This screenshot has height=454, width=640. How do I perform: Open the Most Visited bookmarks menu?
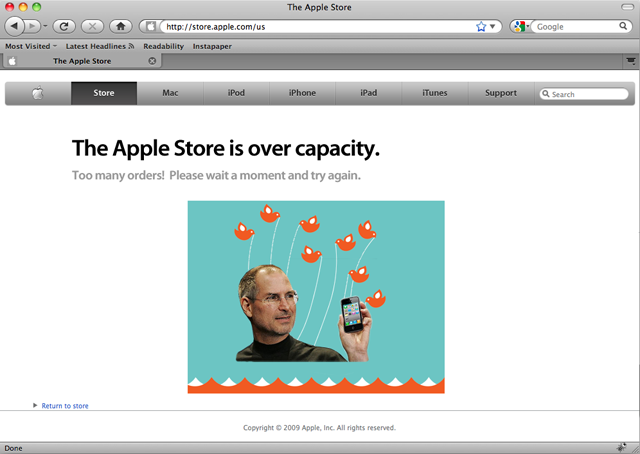pos(31,46)
